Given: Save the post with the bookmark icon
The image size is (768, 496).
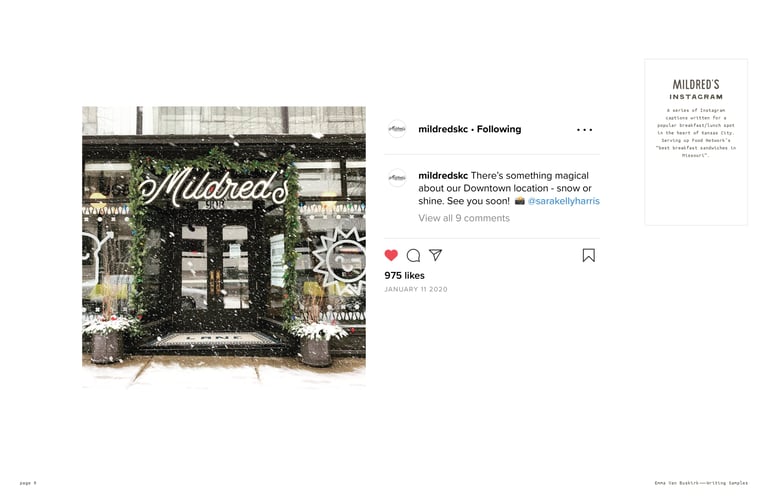Looking at the screenshot, I should pos(589,255).
